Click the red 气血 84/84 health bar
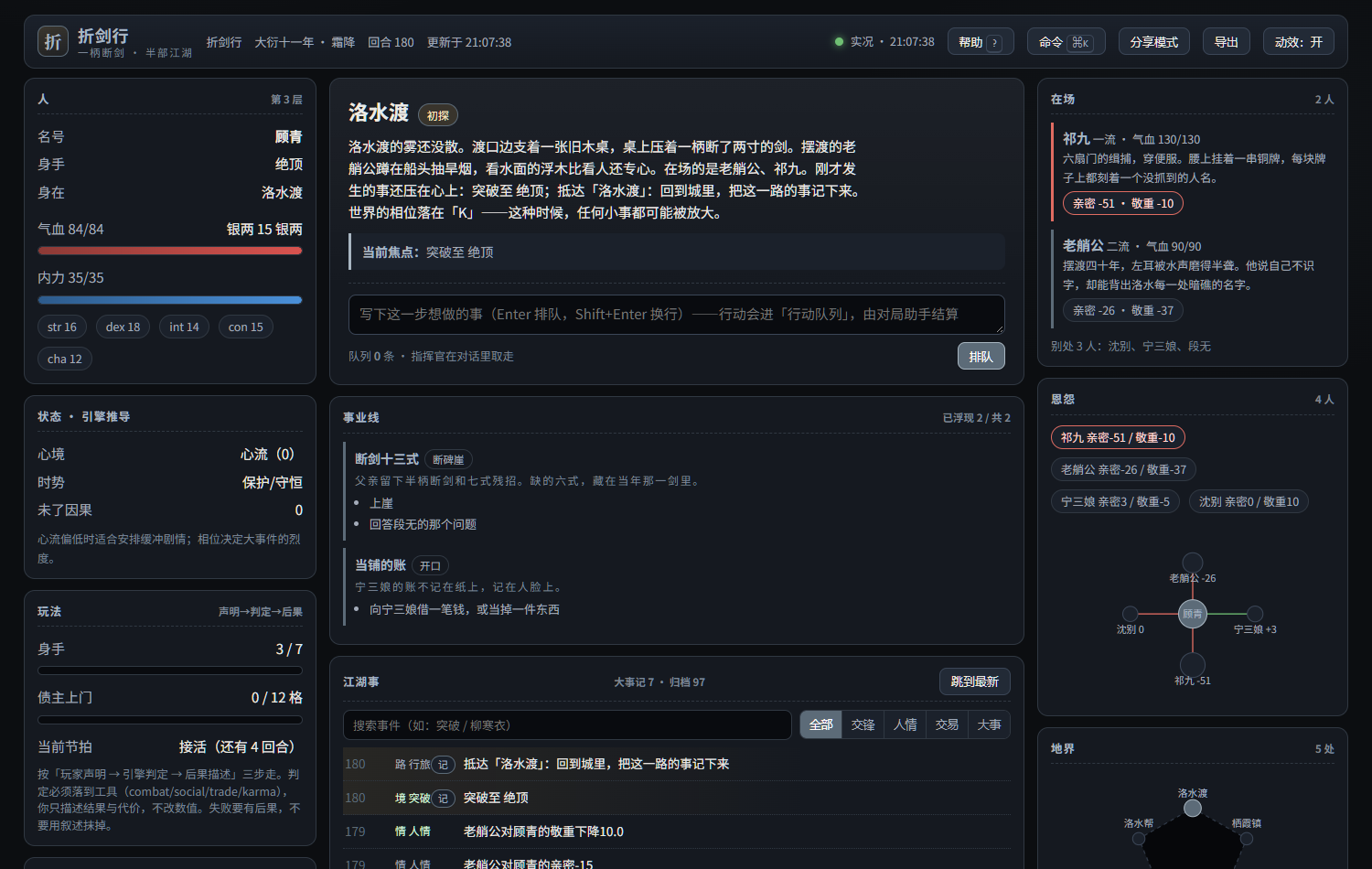The height and width of the screenshot is (869, 1372). pos(170,251)
